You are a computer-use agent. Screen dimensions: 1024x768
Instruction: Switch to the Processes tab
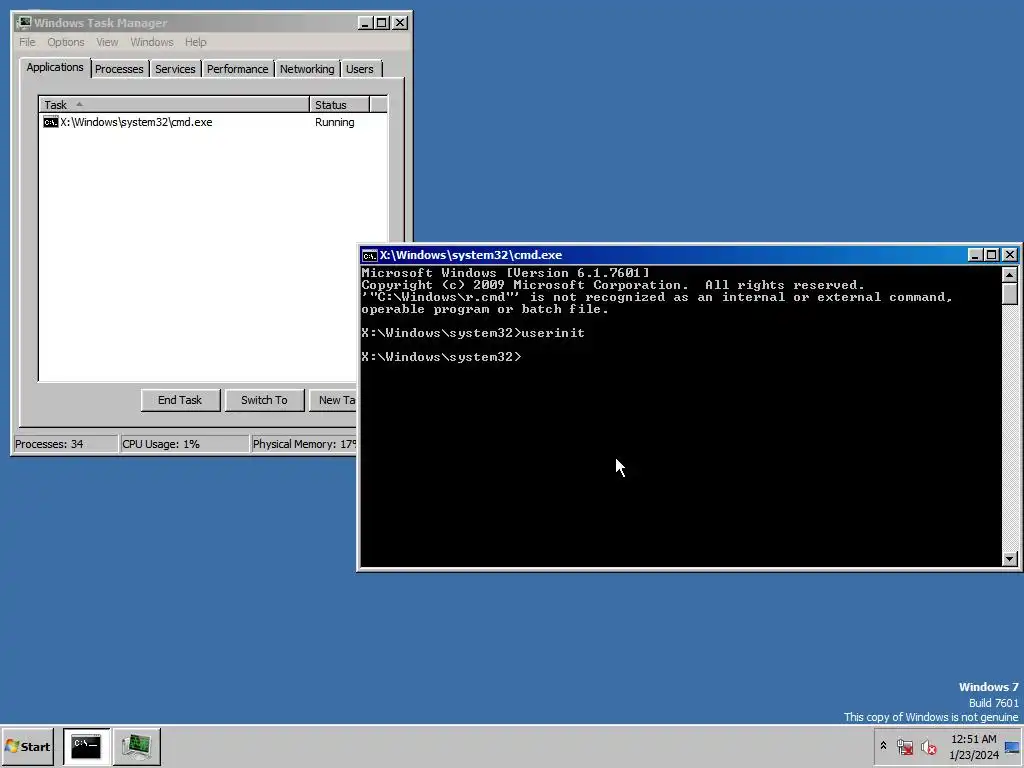click(119, 69)
